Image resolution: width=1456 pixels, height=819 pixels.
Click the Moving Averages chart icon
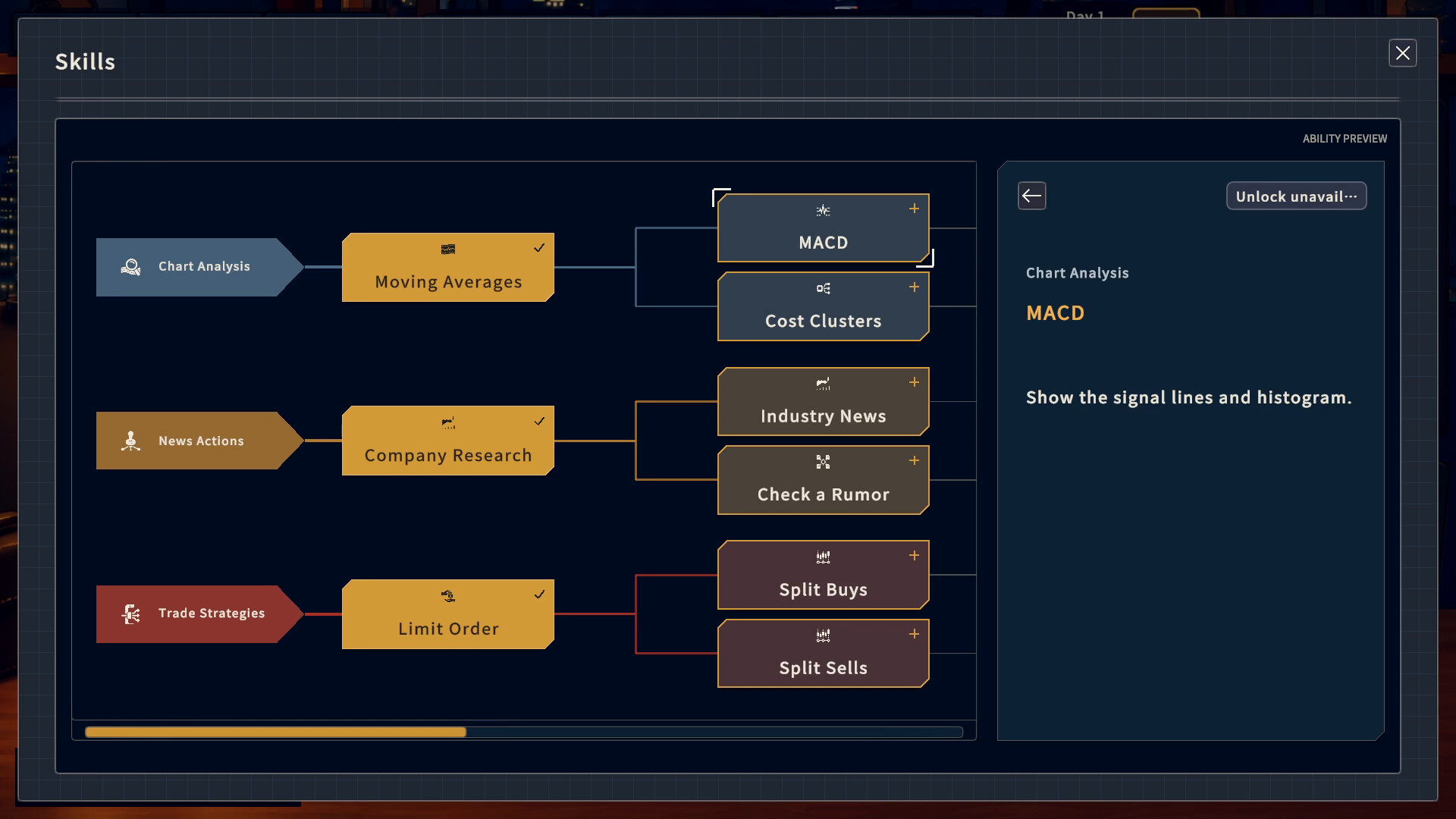tap(448, 249)
